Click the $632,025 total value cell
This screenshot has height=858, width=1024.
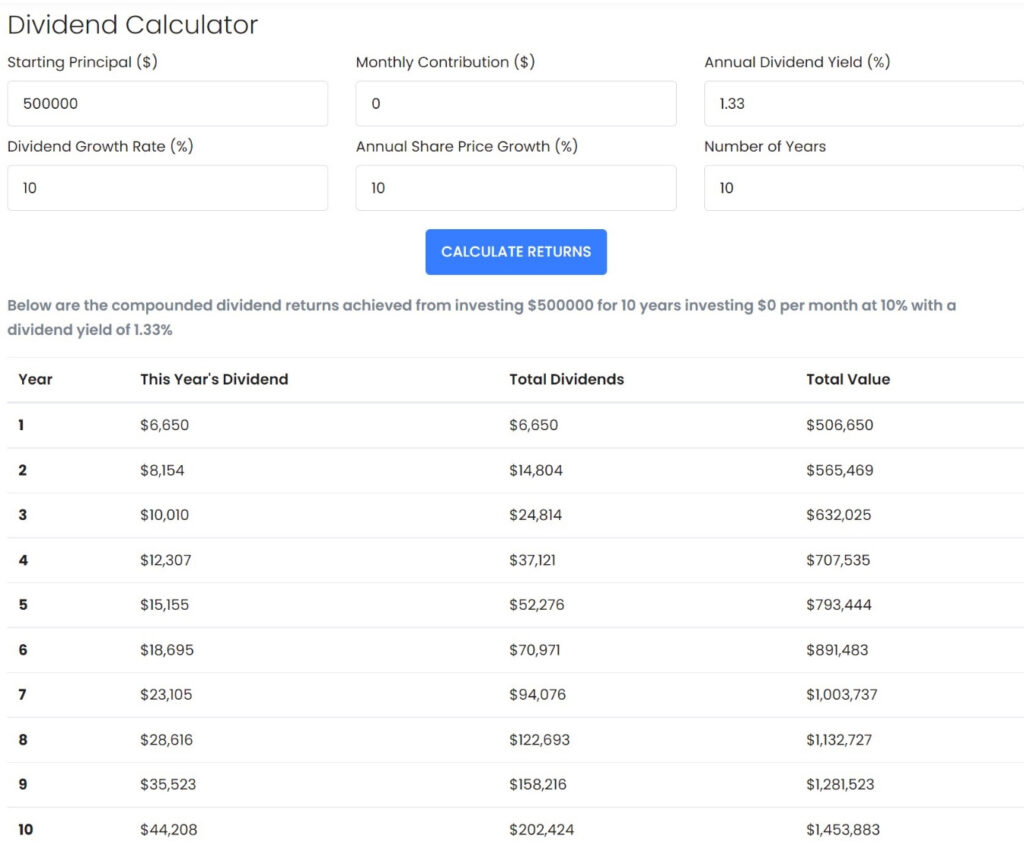point(839,515)
